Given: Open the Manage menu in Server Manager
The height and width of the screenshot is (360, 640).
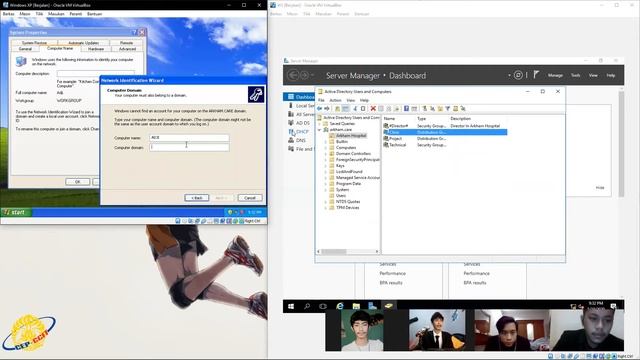Looking at the screenshot, I should pos(555,76).
